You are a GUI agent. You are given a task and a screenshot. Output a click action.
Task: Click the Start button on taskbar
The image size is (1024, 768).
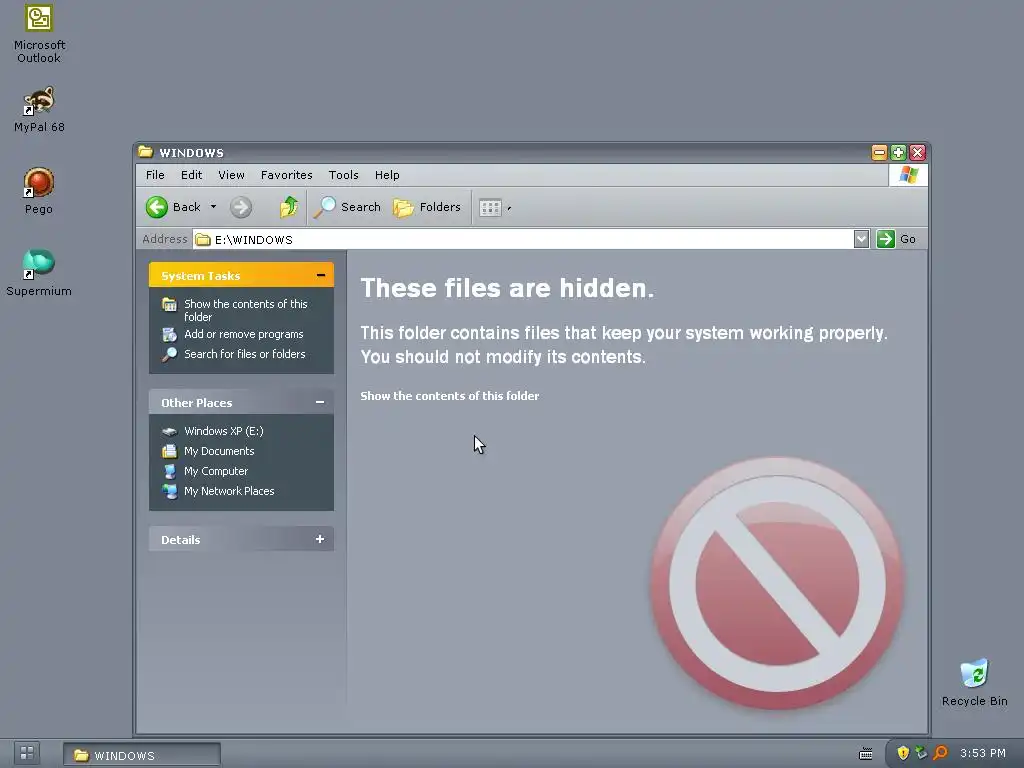[x=27, y=753]
